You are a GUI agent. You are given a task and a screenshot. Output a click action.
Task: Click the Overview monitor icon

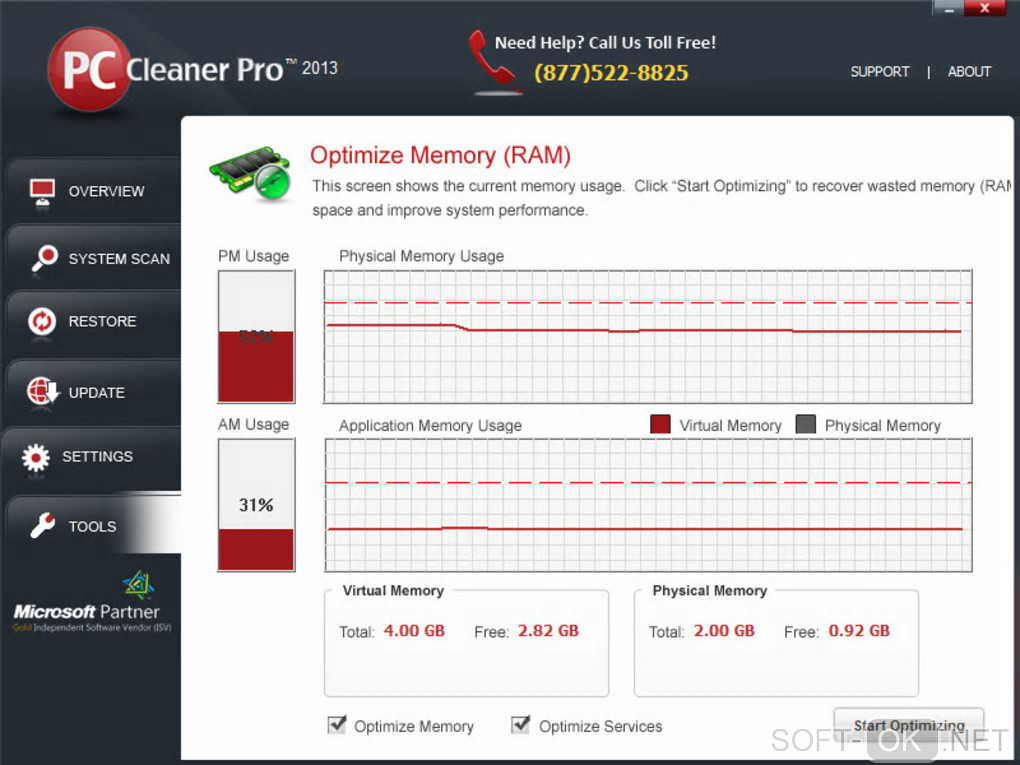[42, 193]
